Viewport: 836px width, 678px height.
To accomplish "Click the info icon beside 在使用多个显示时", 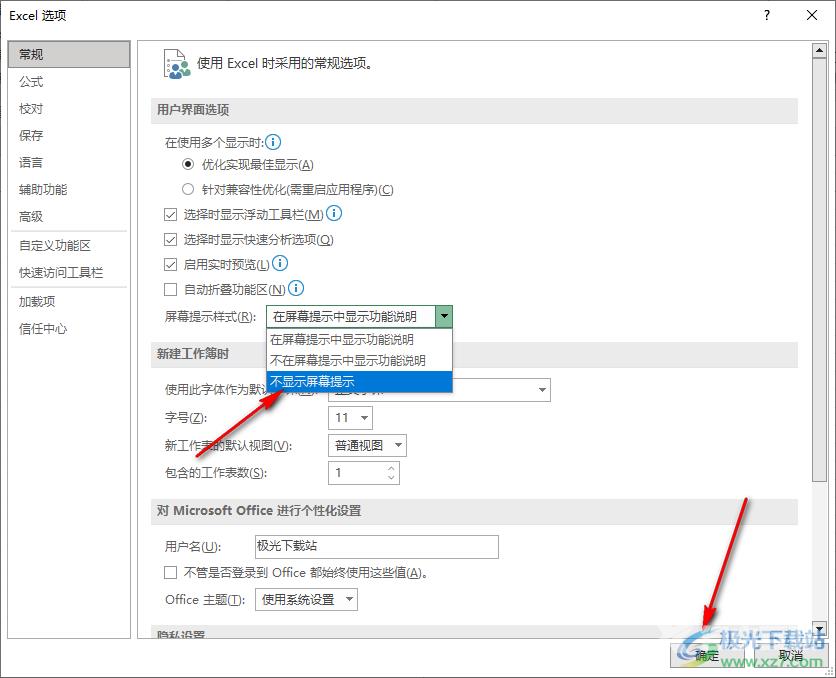I will tap(273, 142).
